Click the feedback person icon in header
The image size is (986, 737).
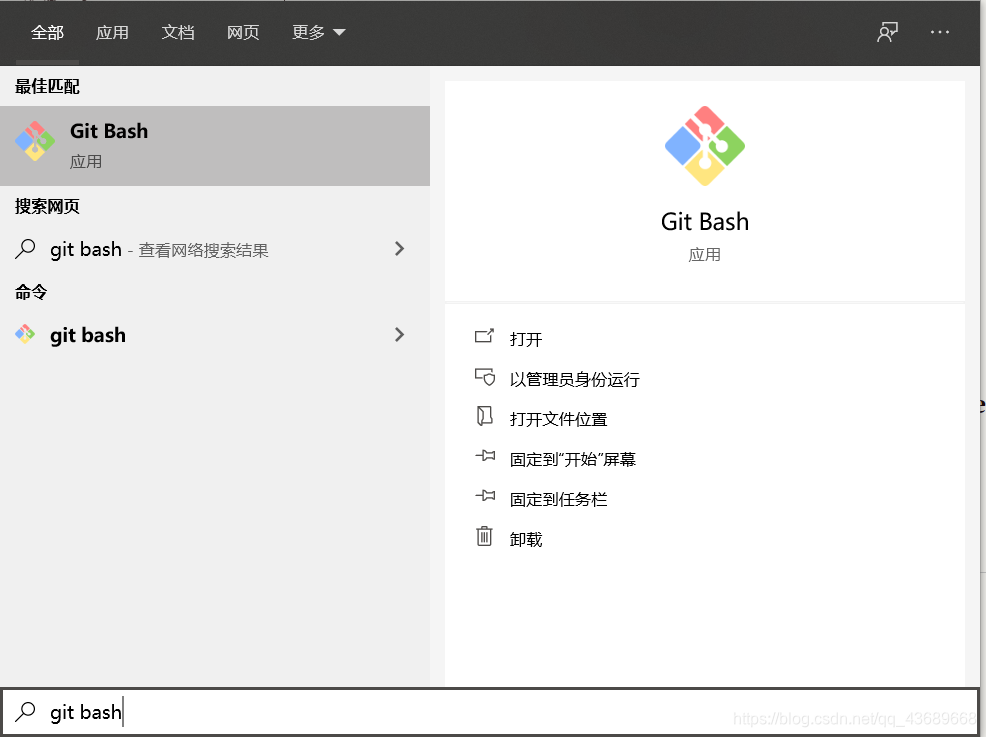click(887, 32)
